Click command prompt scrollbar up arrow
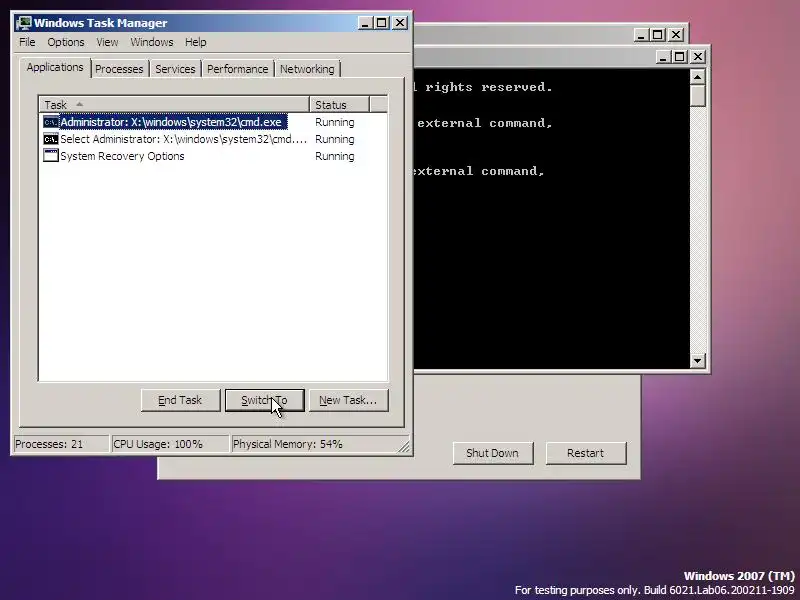The height and width of the screenshot is (600, 800). click(x=697, y=77)
